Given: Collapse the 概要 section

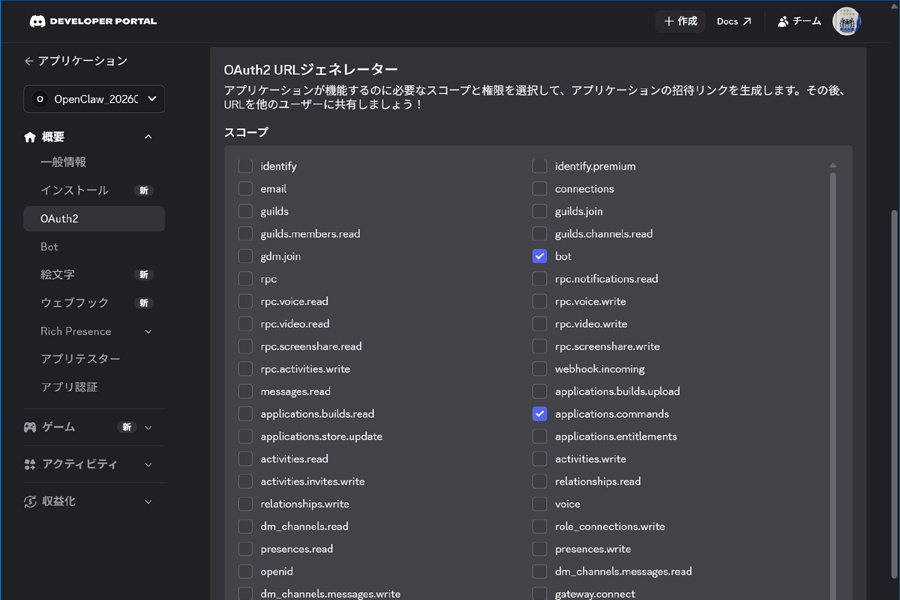Looking at the screenshot, I should (147, 136).
